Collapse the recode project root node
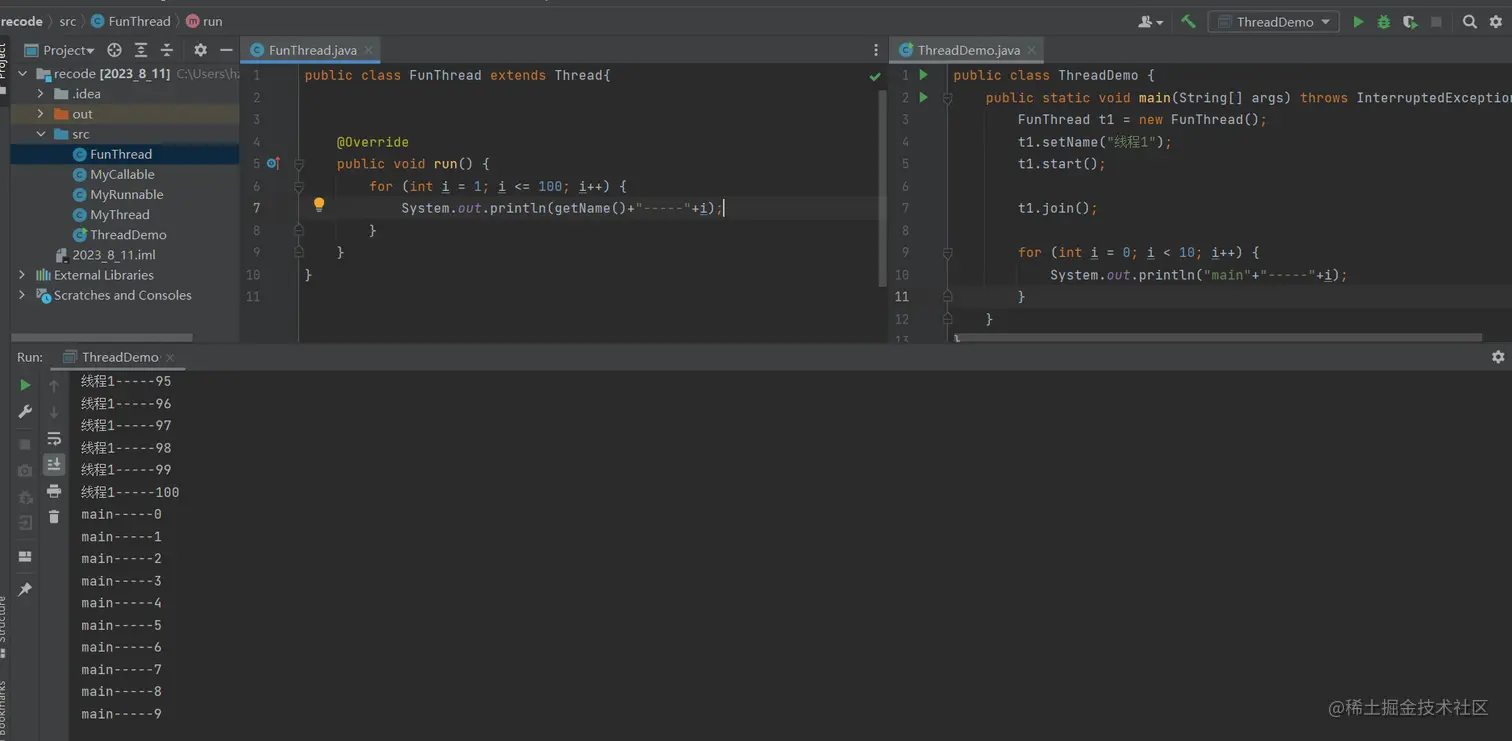 23,74
